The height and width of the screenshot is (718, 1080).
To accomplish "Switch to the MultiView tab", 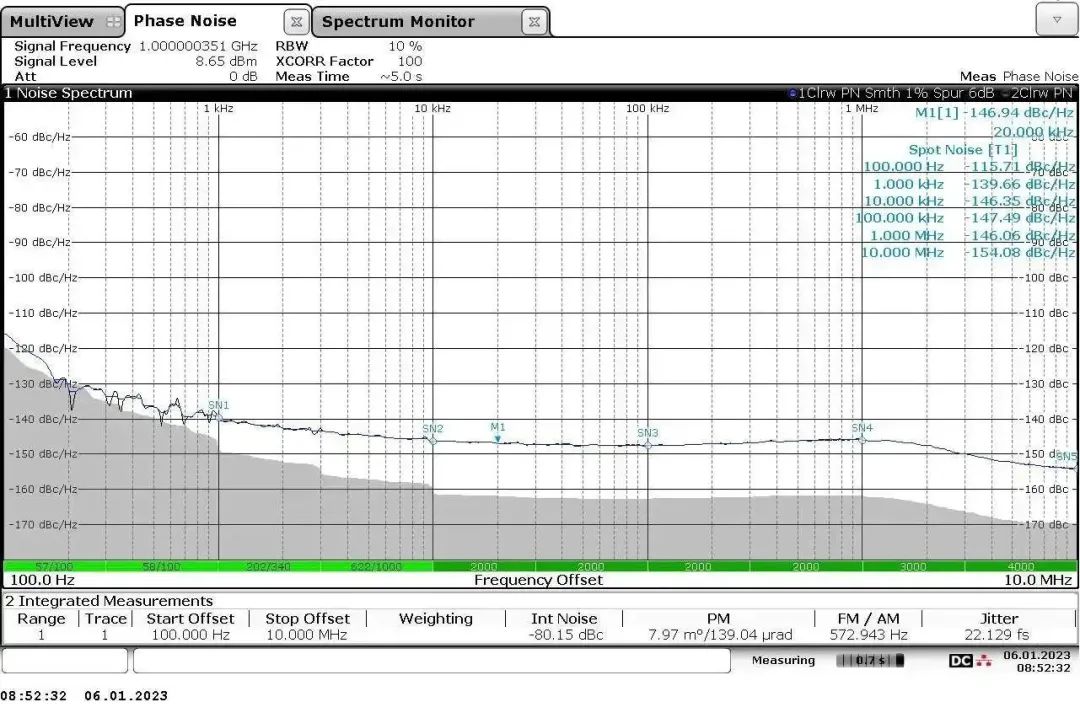I will coord(62,21).
